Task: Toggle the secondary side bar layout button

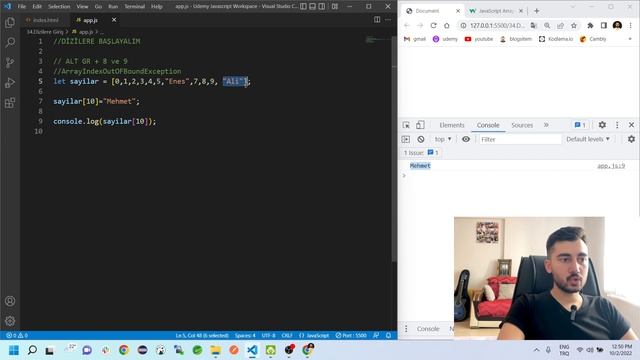Action: click(x=322, y=7)
